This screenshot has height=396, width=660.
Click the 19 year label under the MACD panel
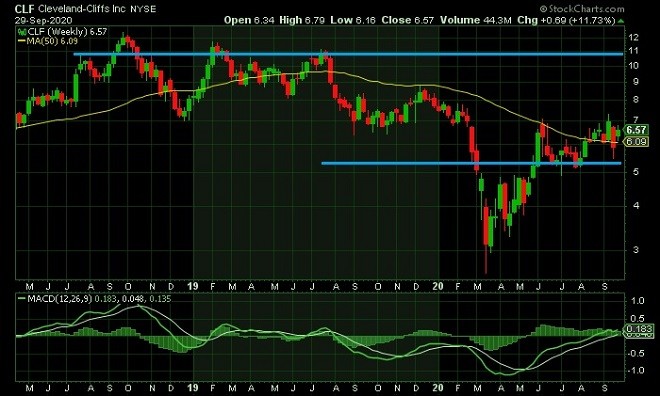[x=192, y=388]
